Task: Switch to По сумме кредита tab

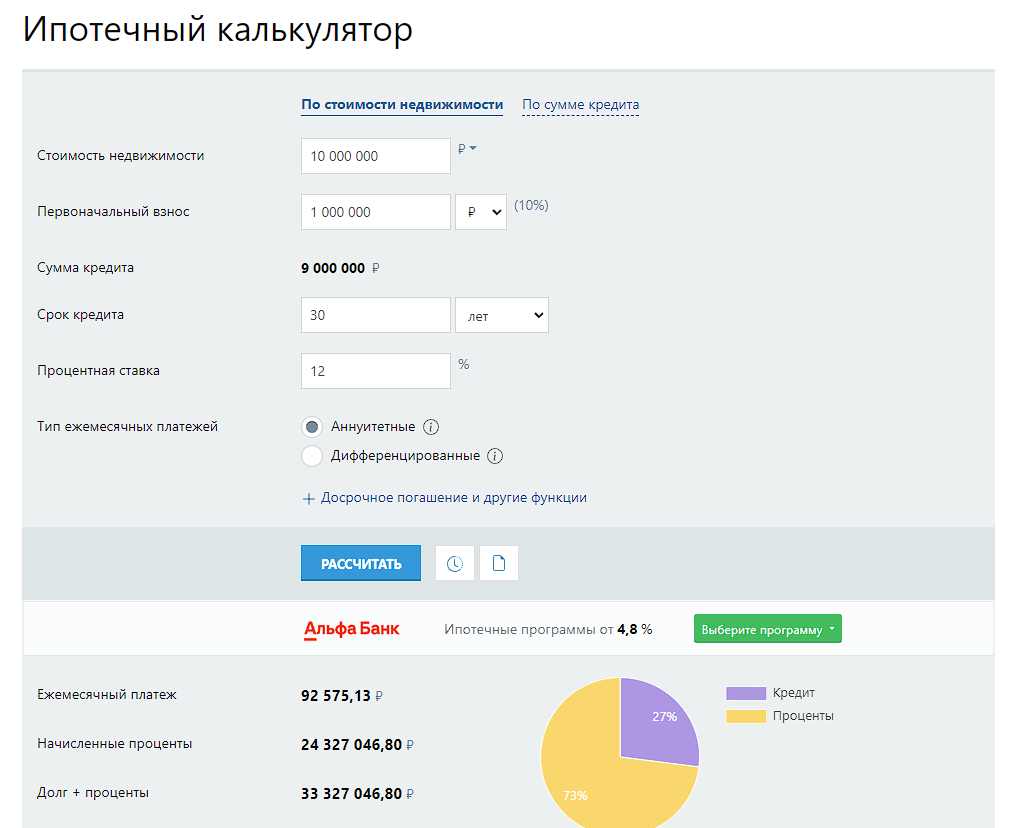Action: 580,104
